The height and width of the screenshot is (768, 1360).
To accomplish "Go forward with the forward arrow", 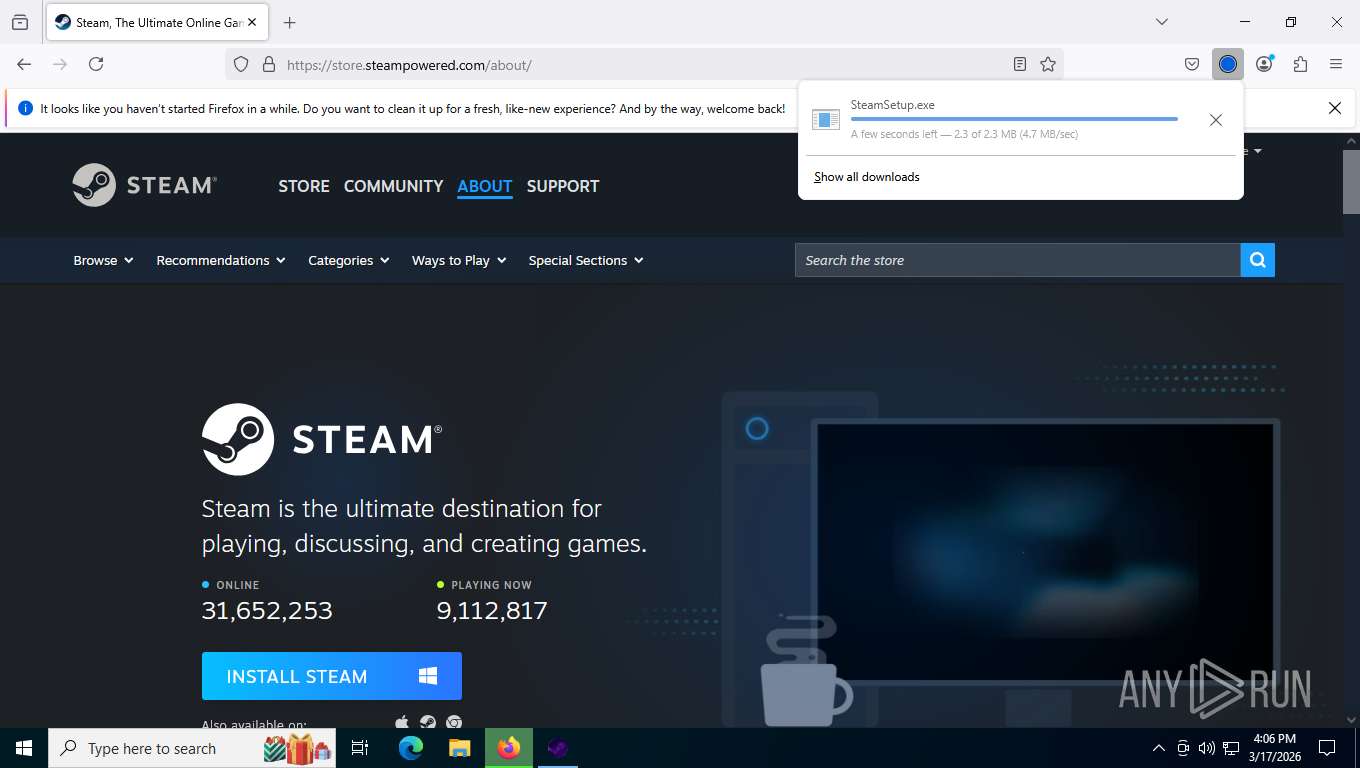I will (x=60, y=64).
